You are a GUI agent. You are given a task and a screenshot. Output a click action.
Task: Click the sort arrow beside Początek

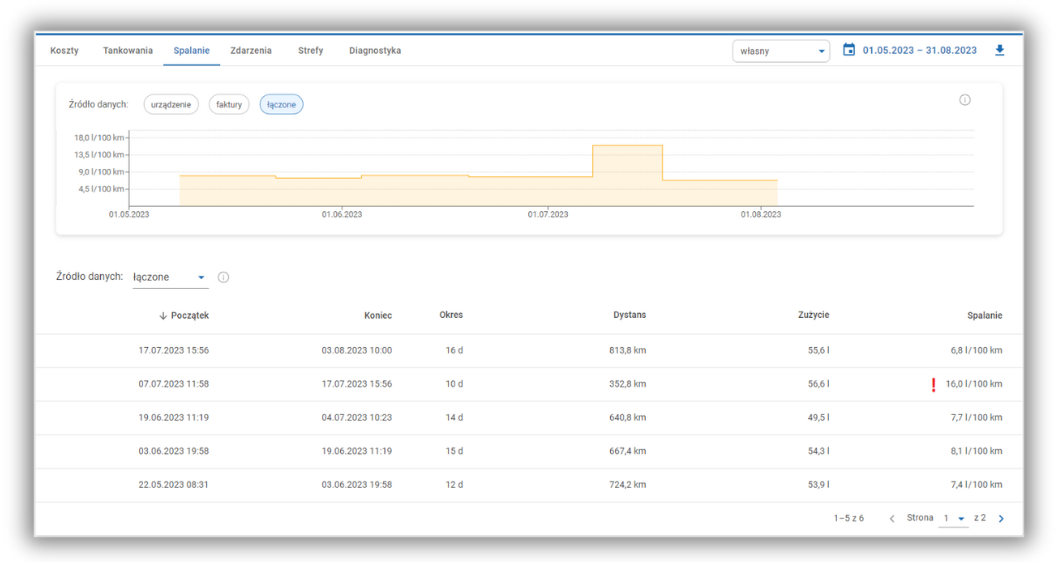163,316
